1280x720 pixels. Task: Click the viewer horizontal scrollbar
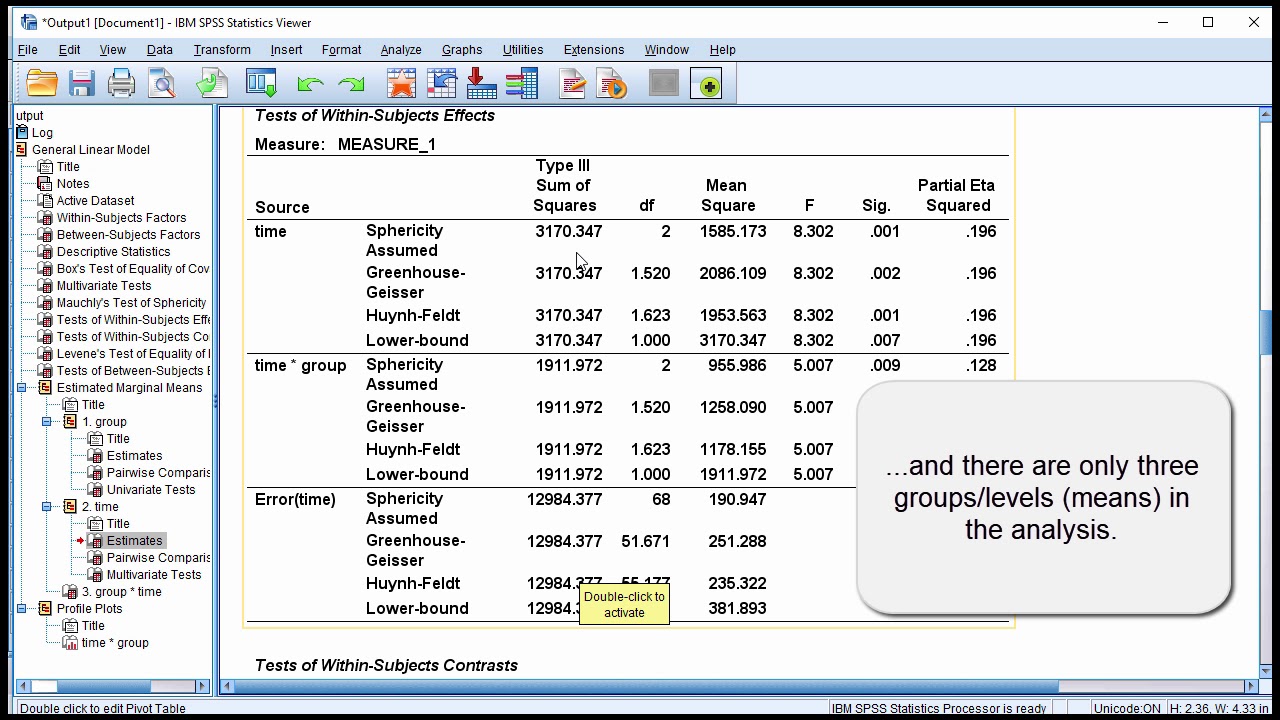coord(740,686)
